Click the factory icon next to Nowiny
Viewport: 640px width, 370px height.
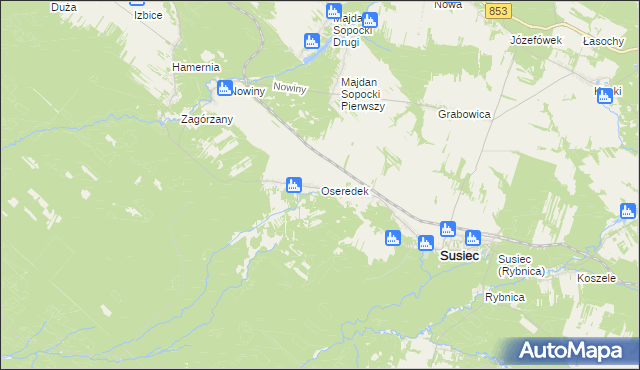coord(224,88)
